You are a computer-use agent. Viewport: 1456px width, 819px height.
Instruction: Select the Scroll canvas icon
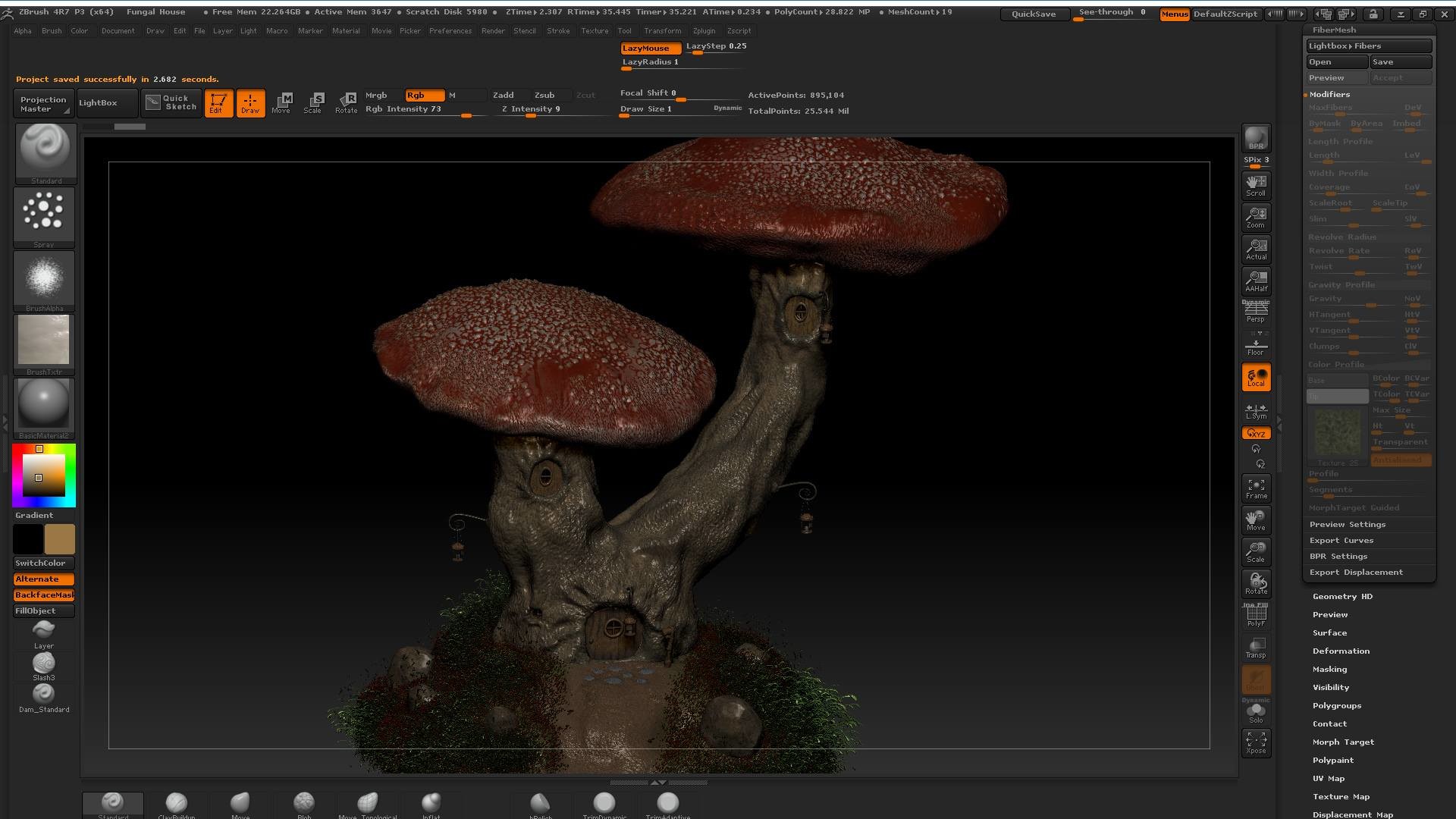tap(1256, 185)
